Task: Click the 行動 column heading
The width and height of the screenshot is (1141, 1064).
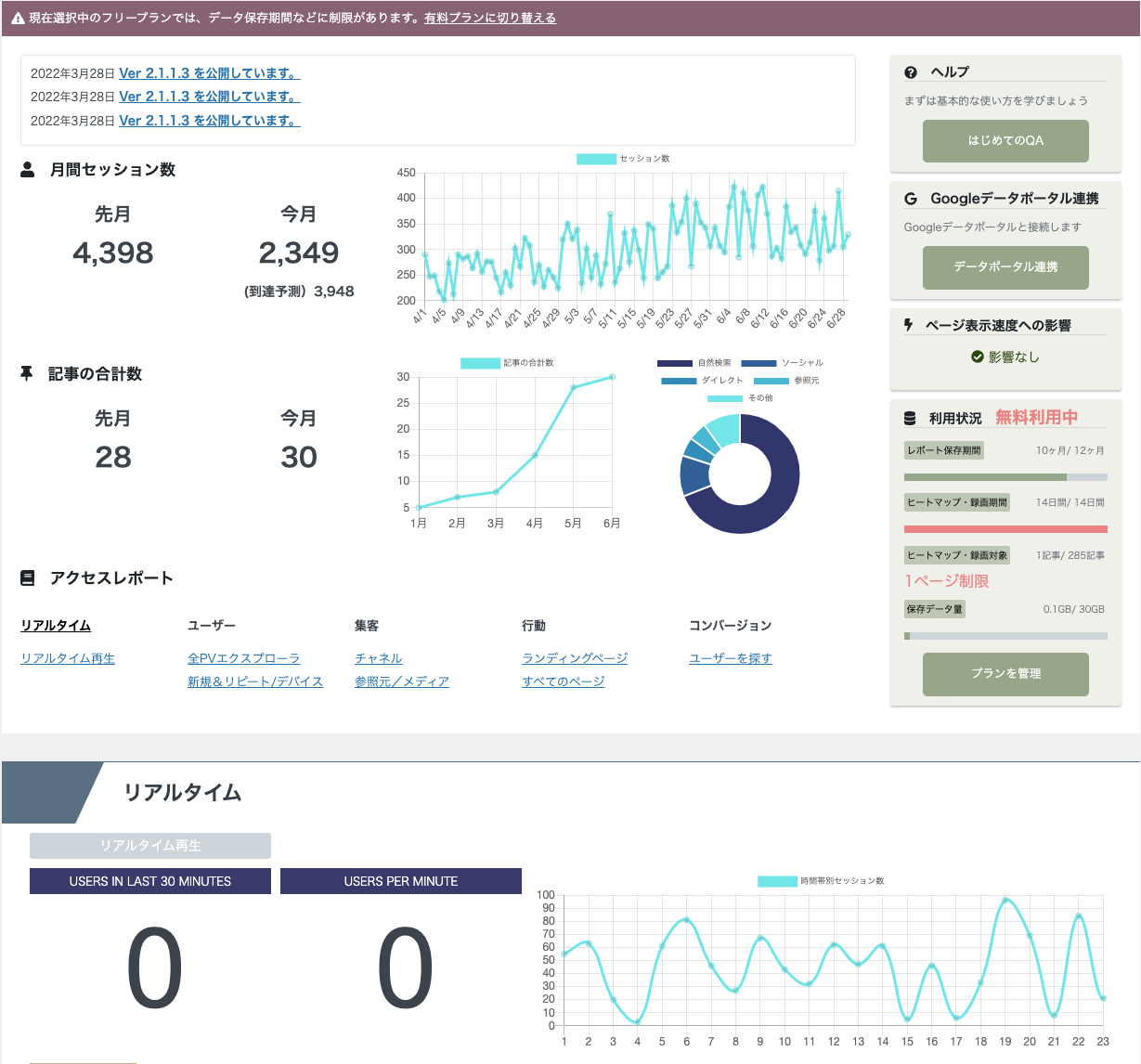Action: point(534,626)
